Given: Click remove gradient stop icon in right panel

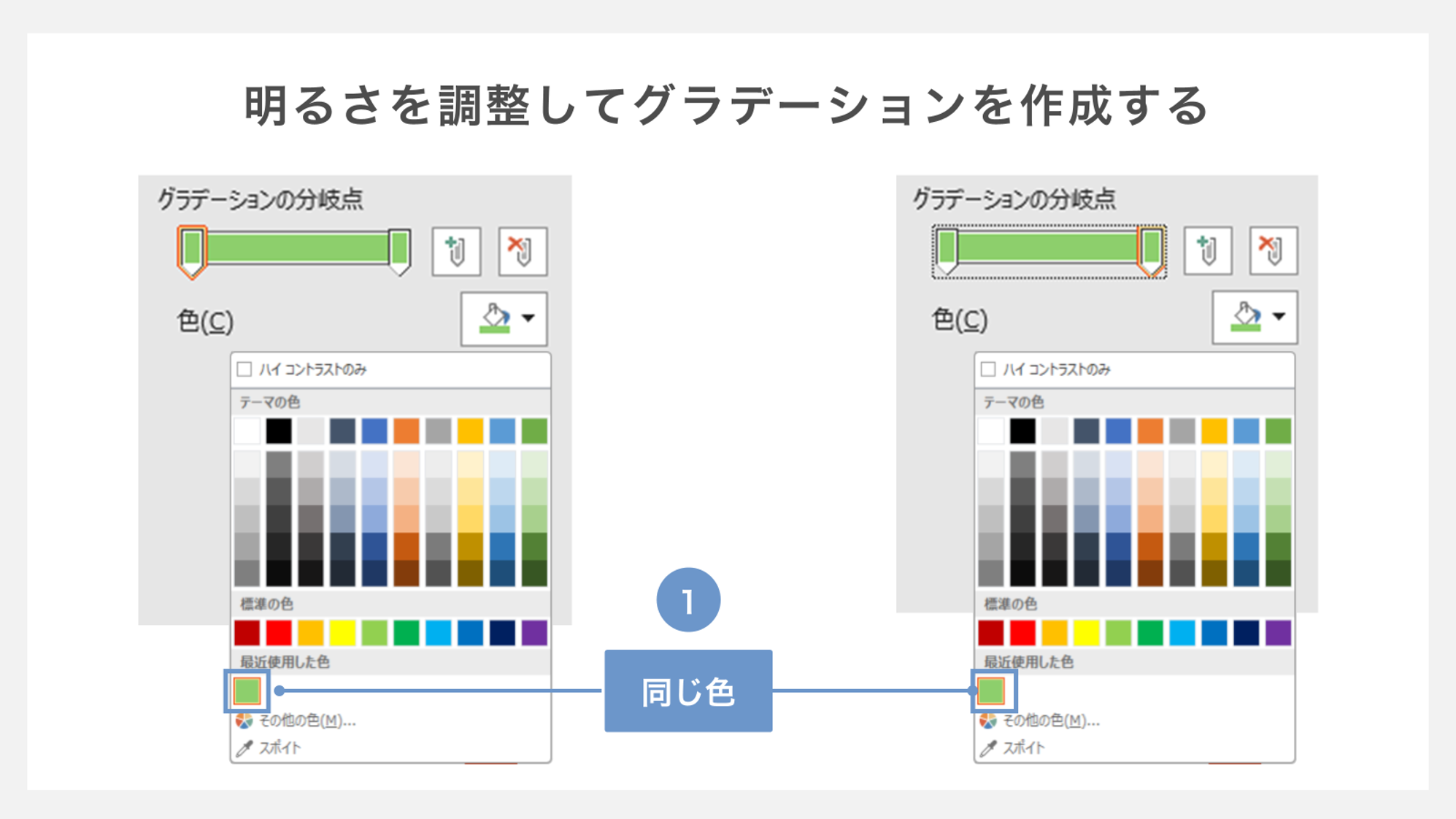Looking at the screenshot, I should tap(1273, 251).
